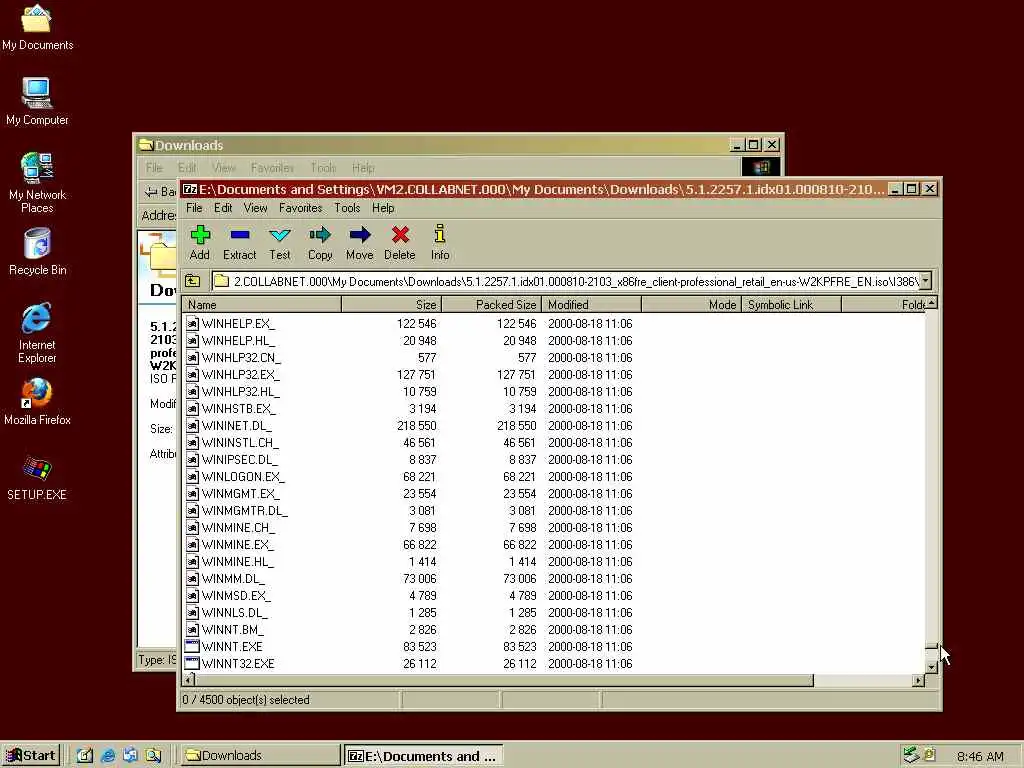Click the Copy toolbar icon
The width and height of the screenshot is (1024, 768).
(x=320, y=234)
